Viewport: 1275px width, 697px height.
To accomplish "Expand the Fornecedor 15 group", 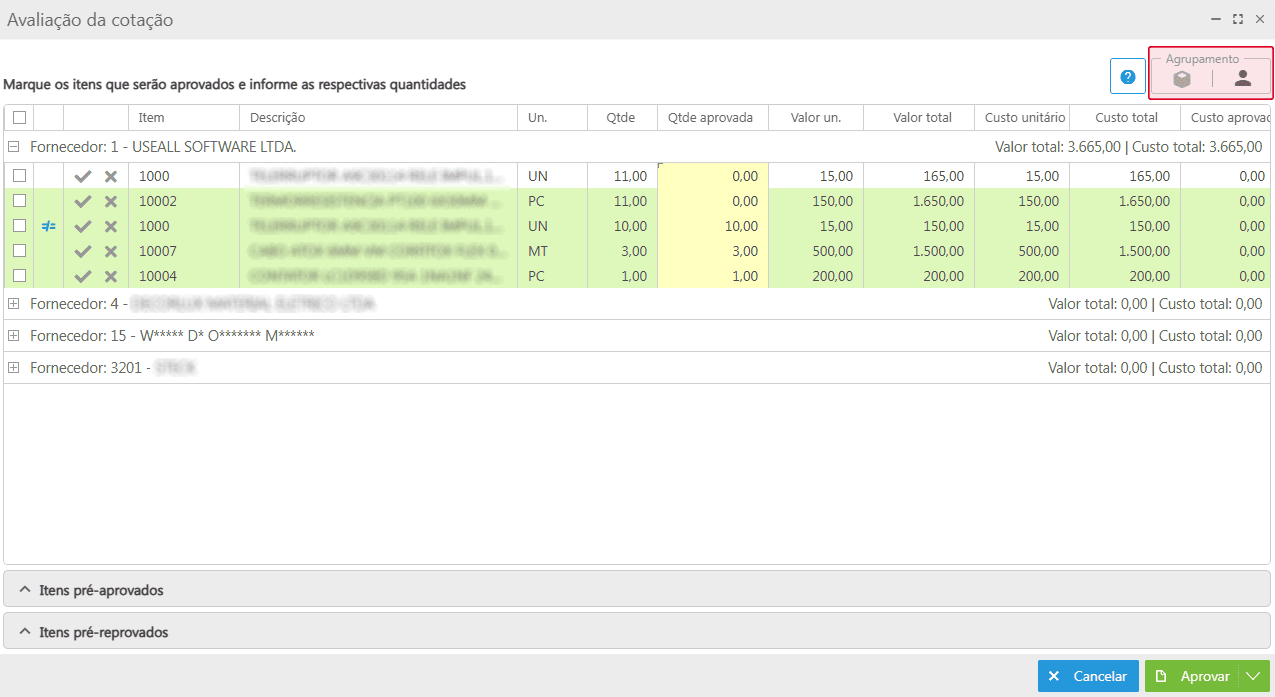I will click(x=14, y=336).
